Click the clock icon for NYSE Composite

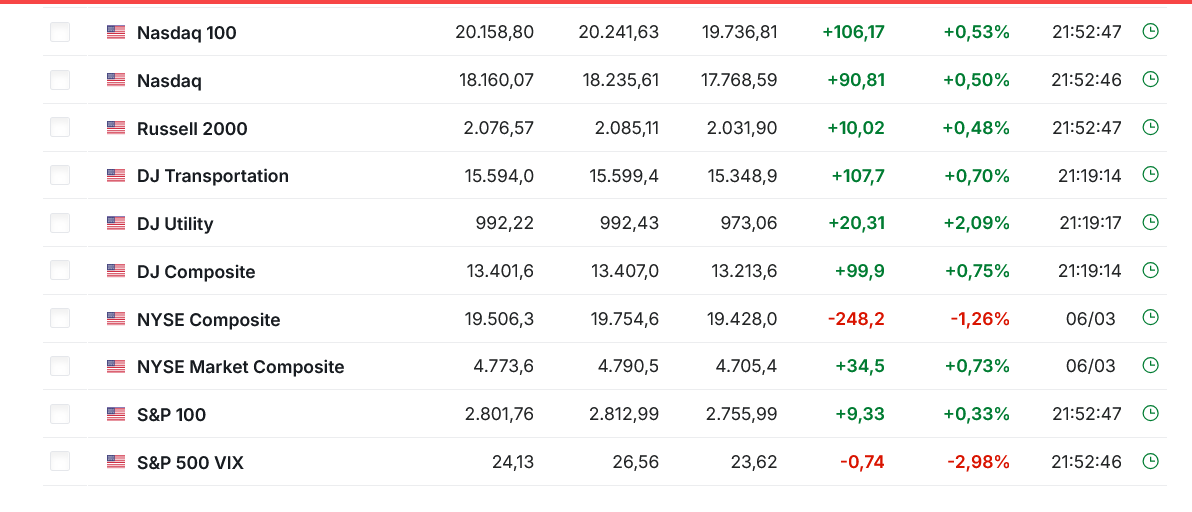pyautogui.click(x=1150, y=318)
